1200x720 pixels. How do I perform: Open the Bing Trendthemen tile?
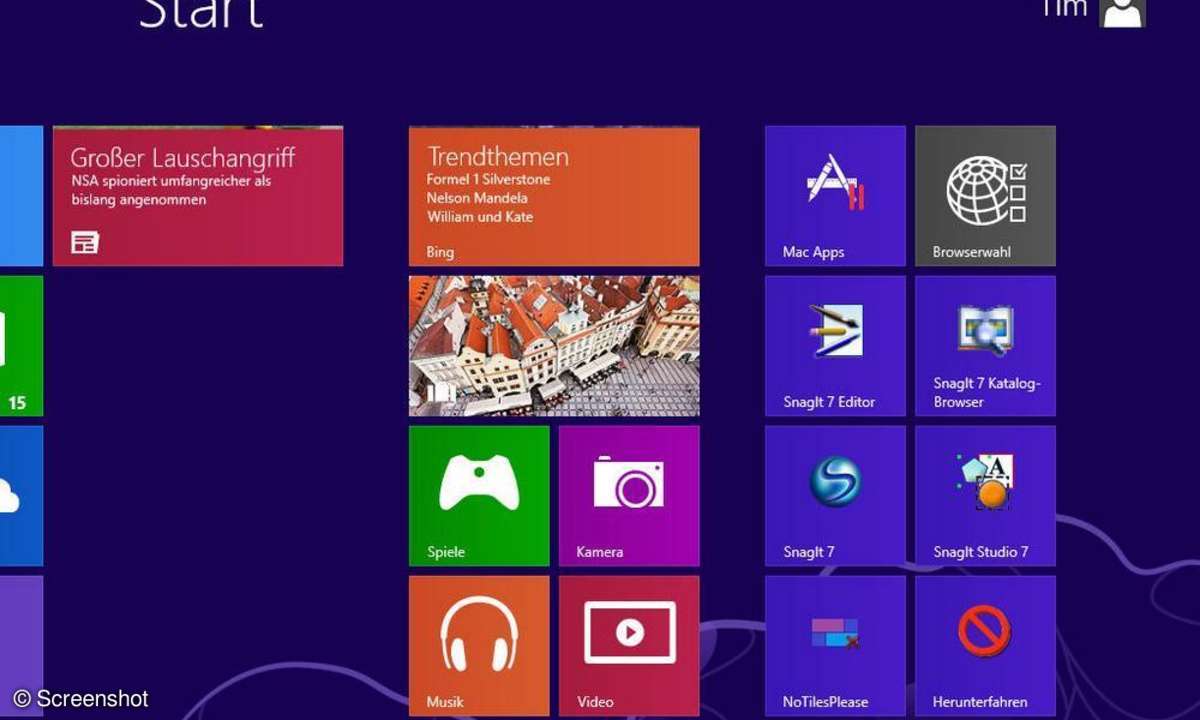pos(554,196)
